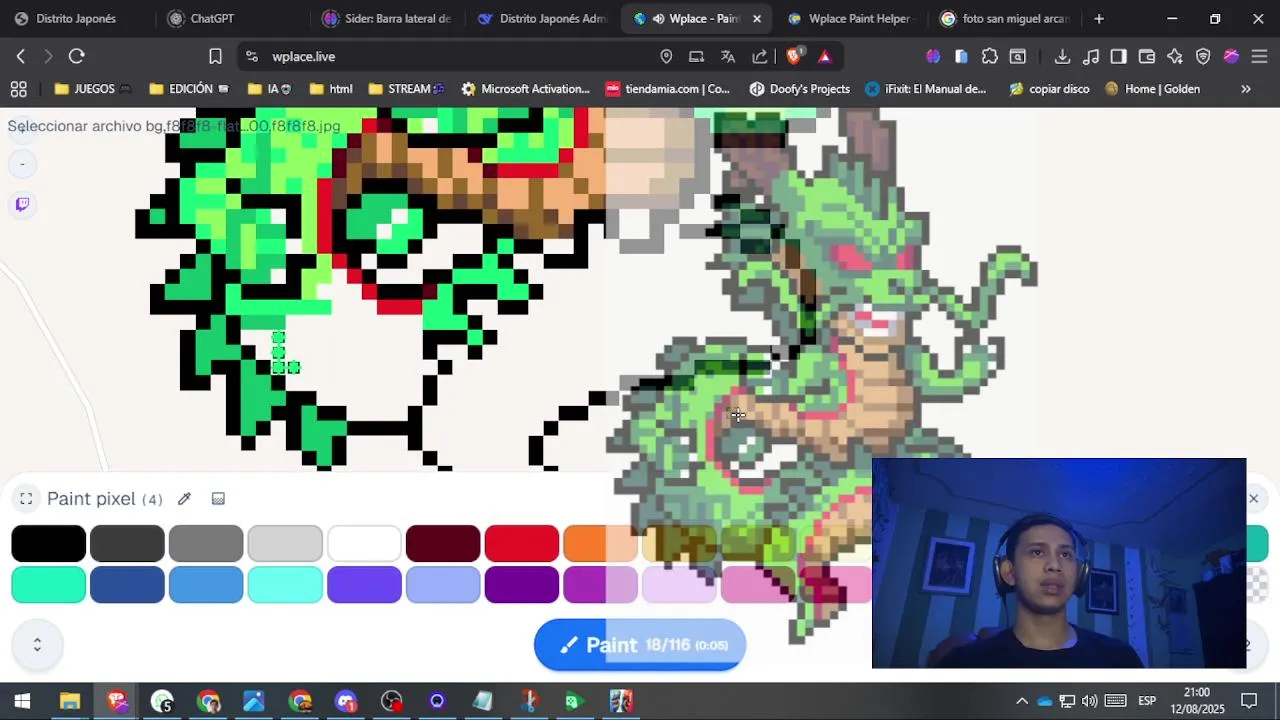Choose the orange color swatch

(x=600, y=544)
